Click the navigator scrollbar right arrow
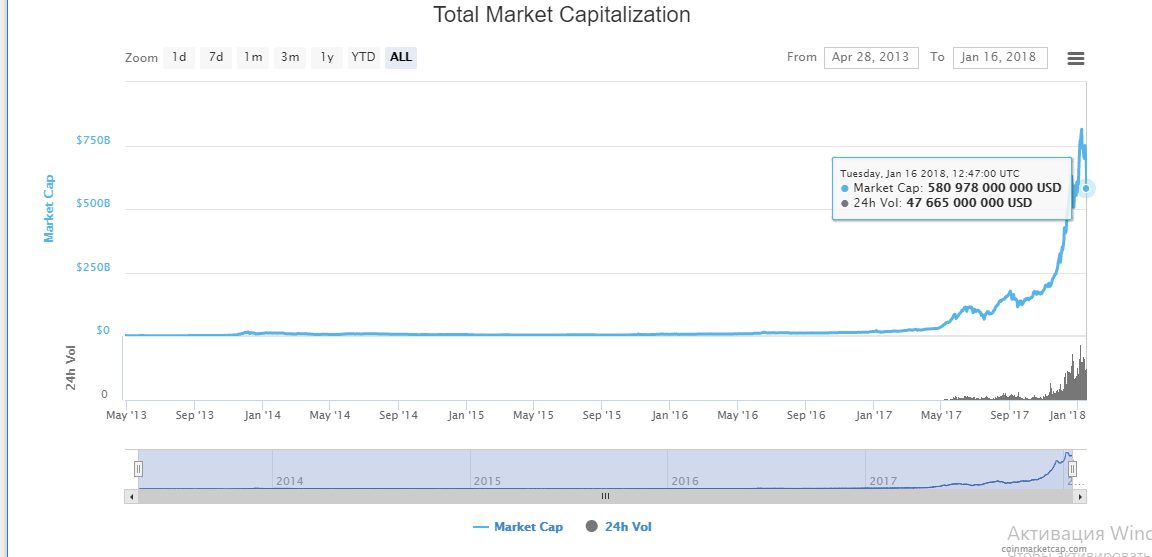This screenshot has height=557, width=1152. (x=1080, y=496)
